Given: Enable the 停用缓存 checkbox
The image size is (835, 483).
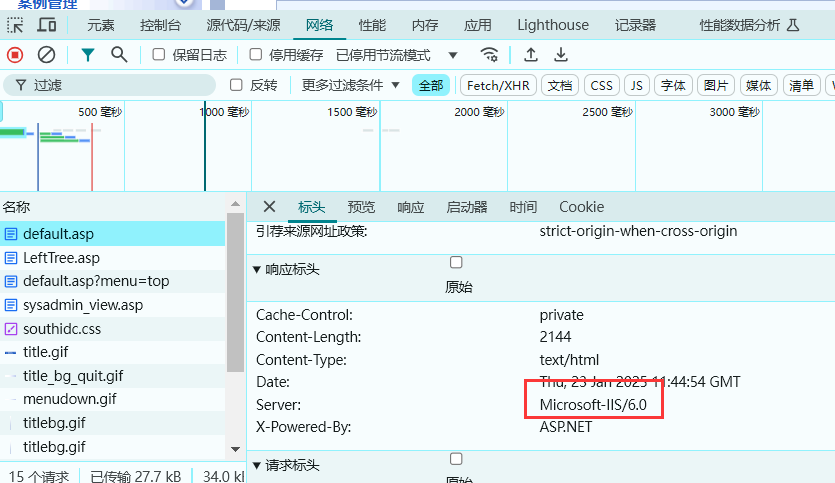Looking at the screenshot, I should pyautogui.click(x=256, y=55).
